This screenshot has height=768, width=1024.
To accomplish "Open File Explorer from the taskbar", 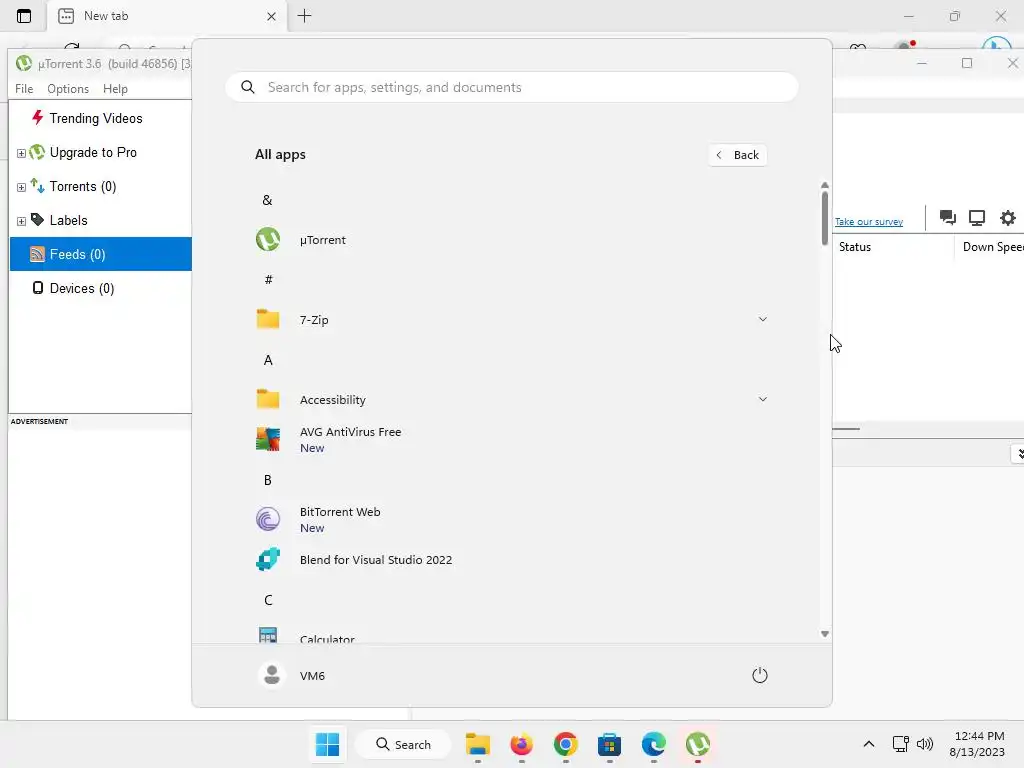I will pos(478,744).
